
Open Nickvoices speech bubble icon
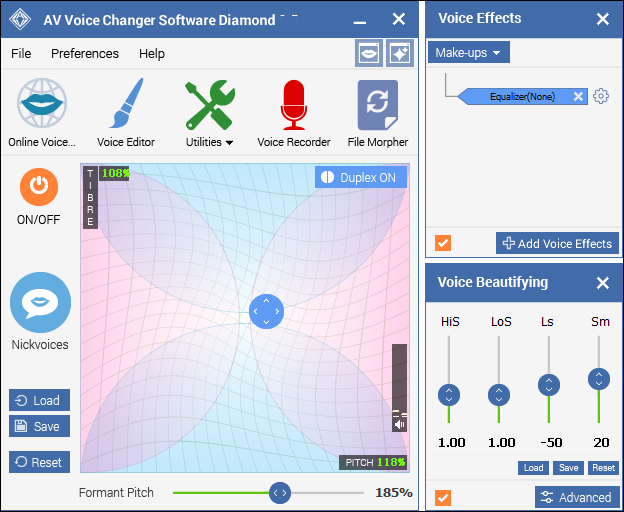point(40,302)
